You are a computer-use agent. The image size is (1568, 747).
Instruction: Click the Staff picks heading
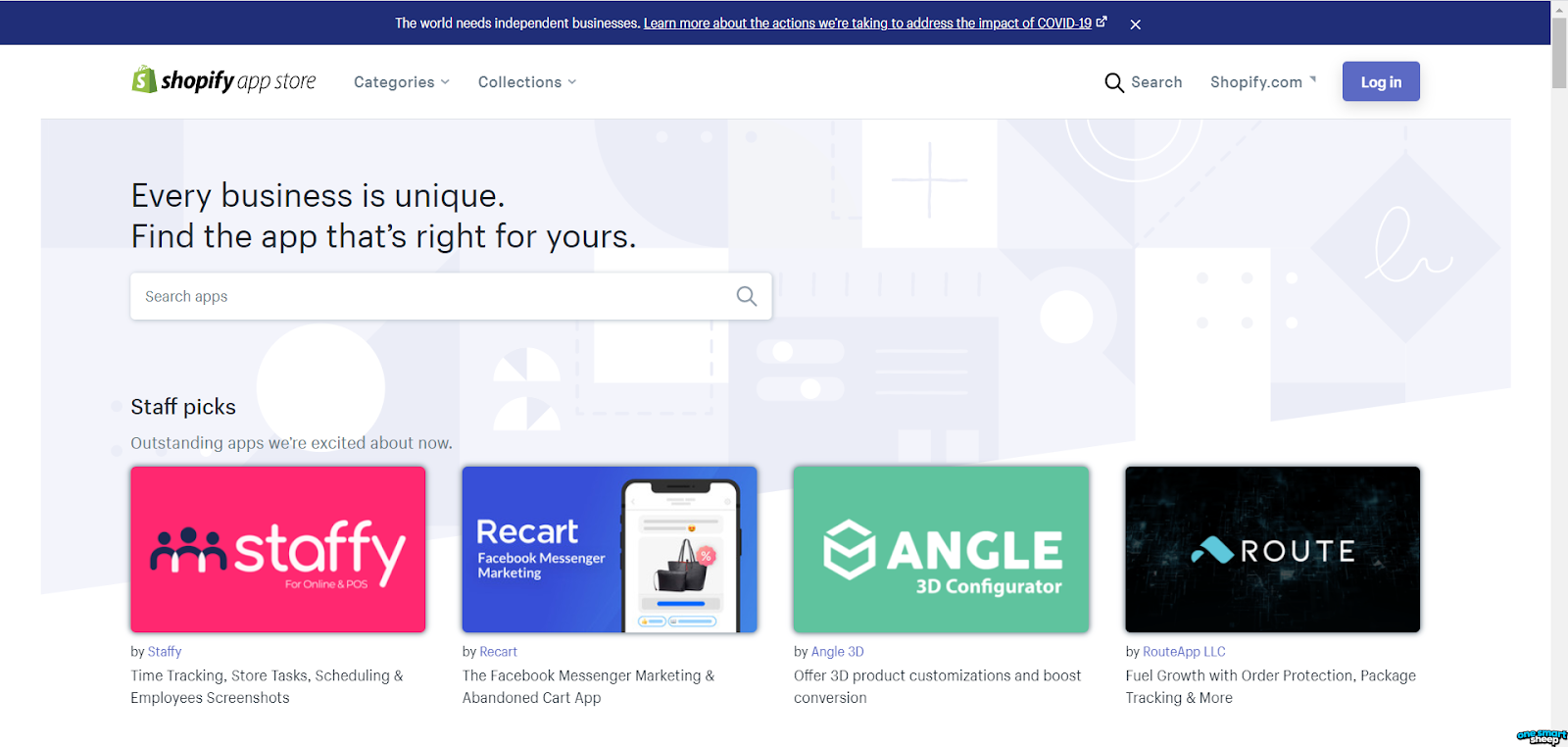tap(183, 407)
